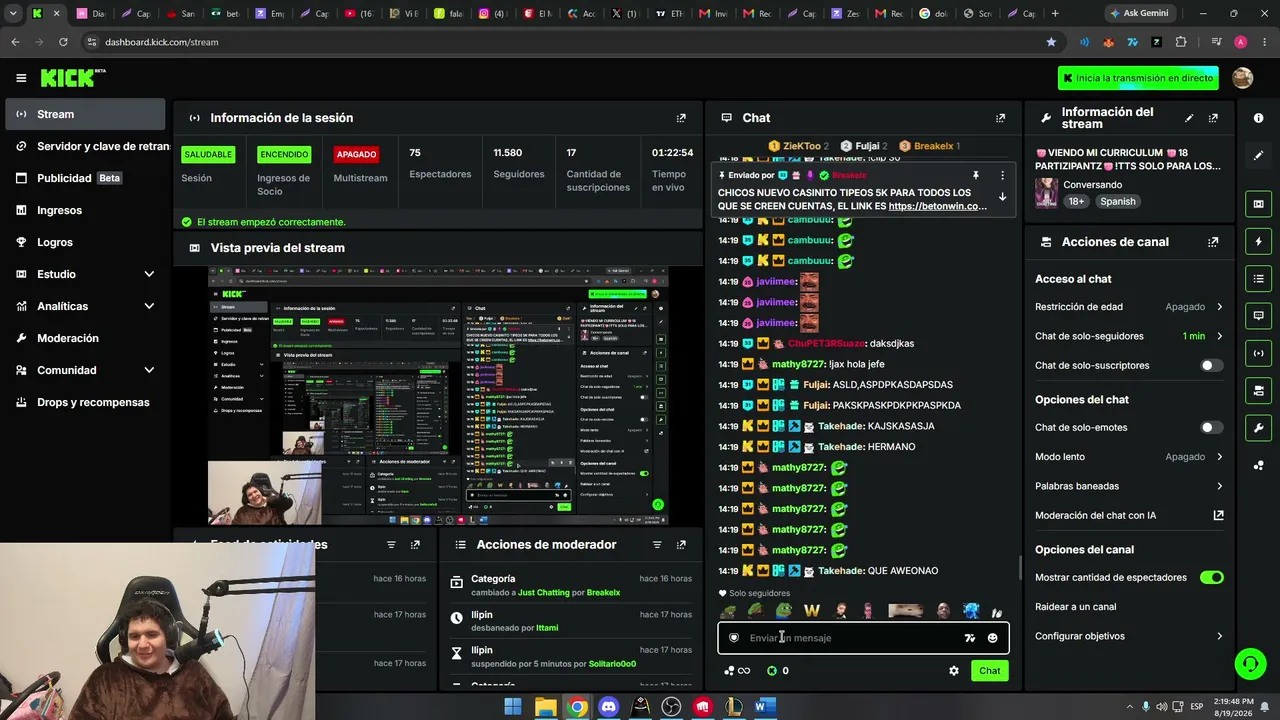Screen dimensions: 1280x720
Task: Pop out the Información de la sesión panel
Action: (x=681, y=118)
